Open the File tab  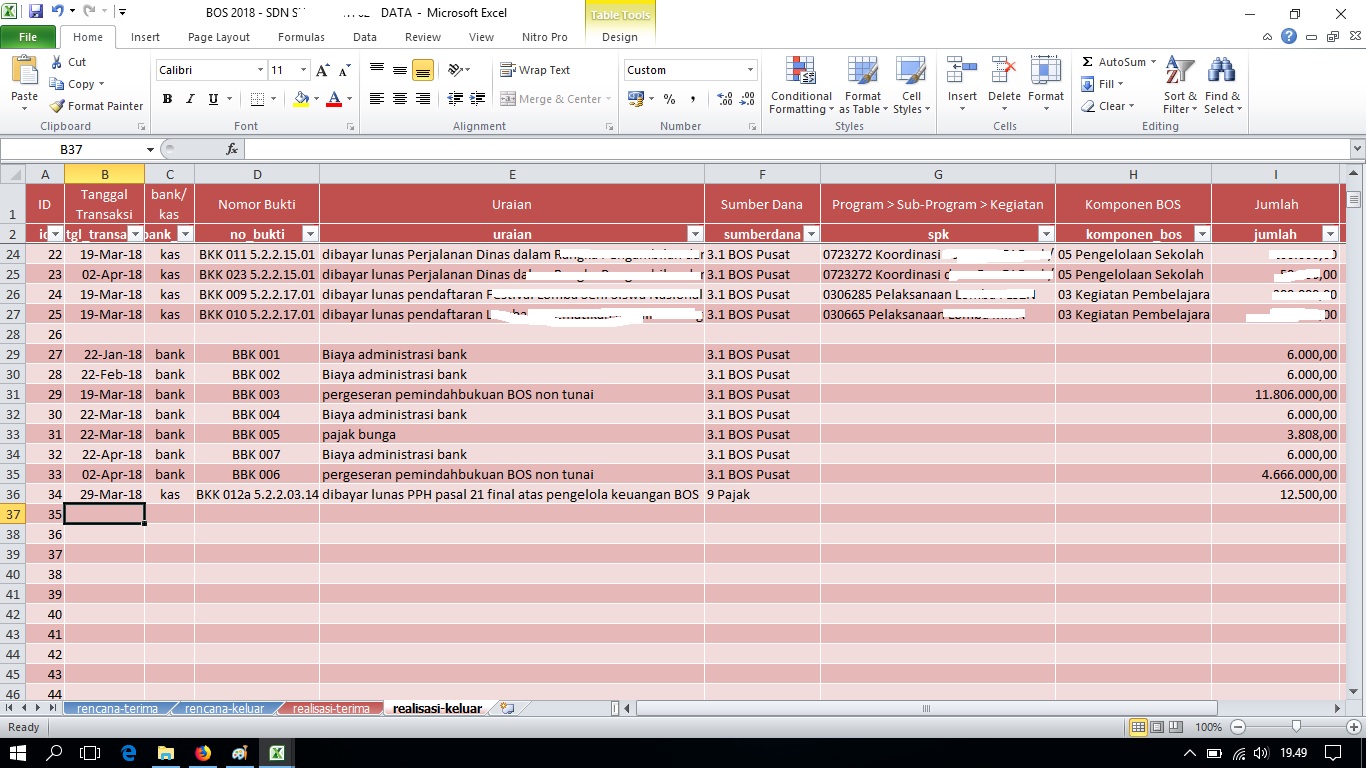coord(28,37)
